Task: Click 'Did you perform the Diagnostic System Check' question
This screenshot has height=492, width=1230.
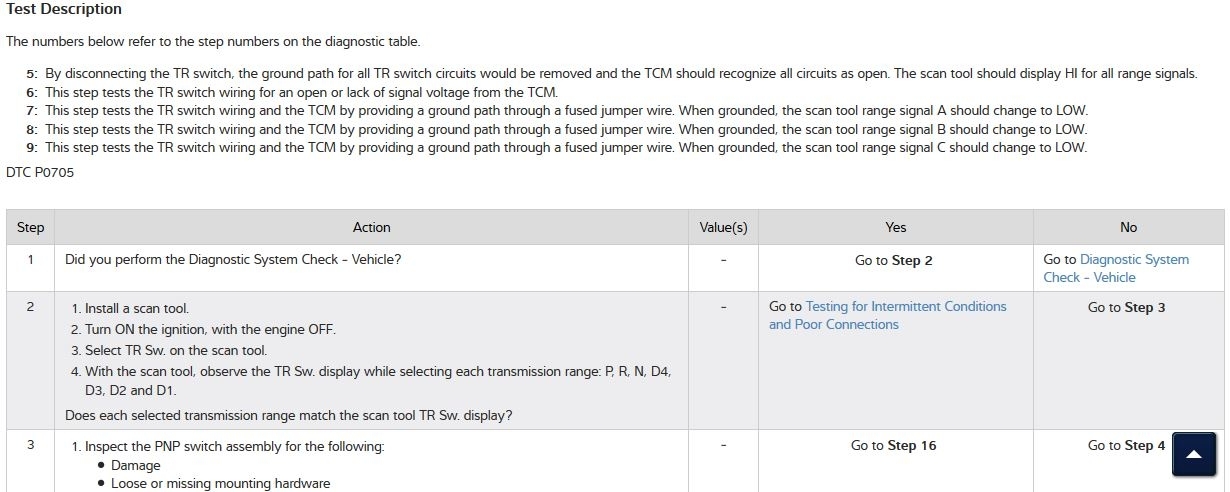Action: [x=233, y=260]
